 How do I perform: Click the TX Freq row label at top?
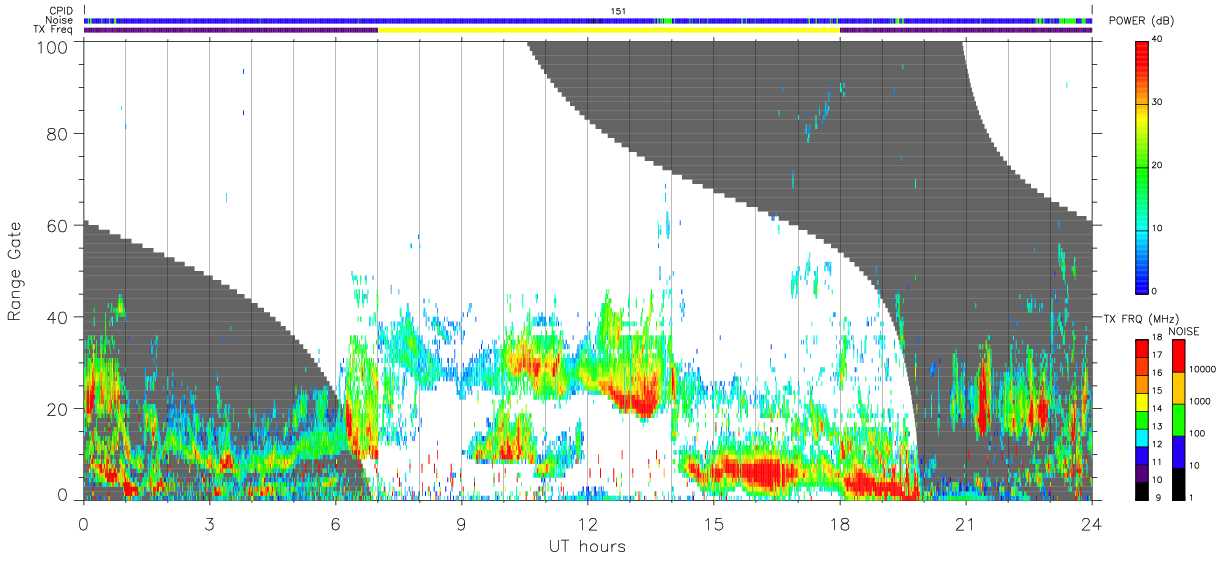tap(54, 30)
